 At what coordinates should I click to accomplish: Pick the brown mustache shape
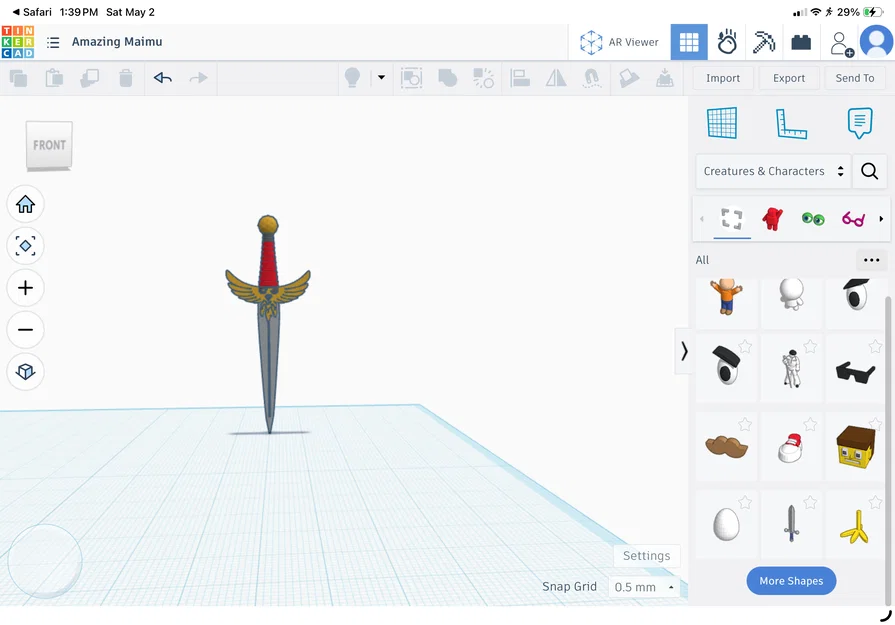tap(726, 447)
